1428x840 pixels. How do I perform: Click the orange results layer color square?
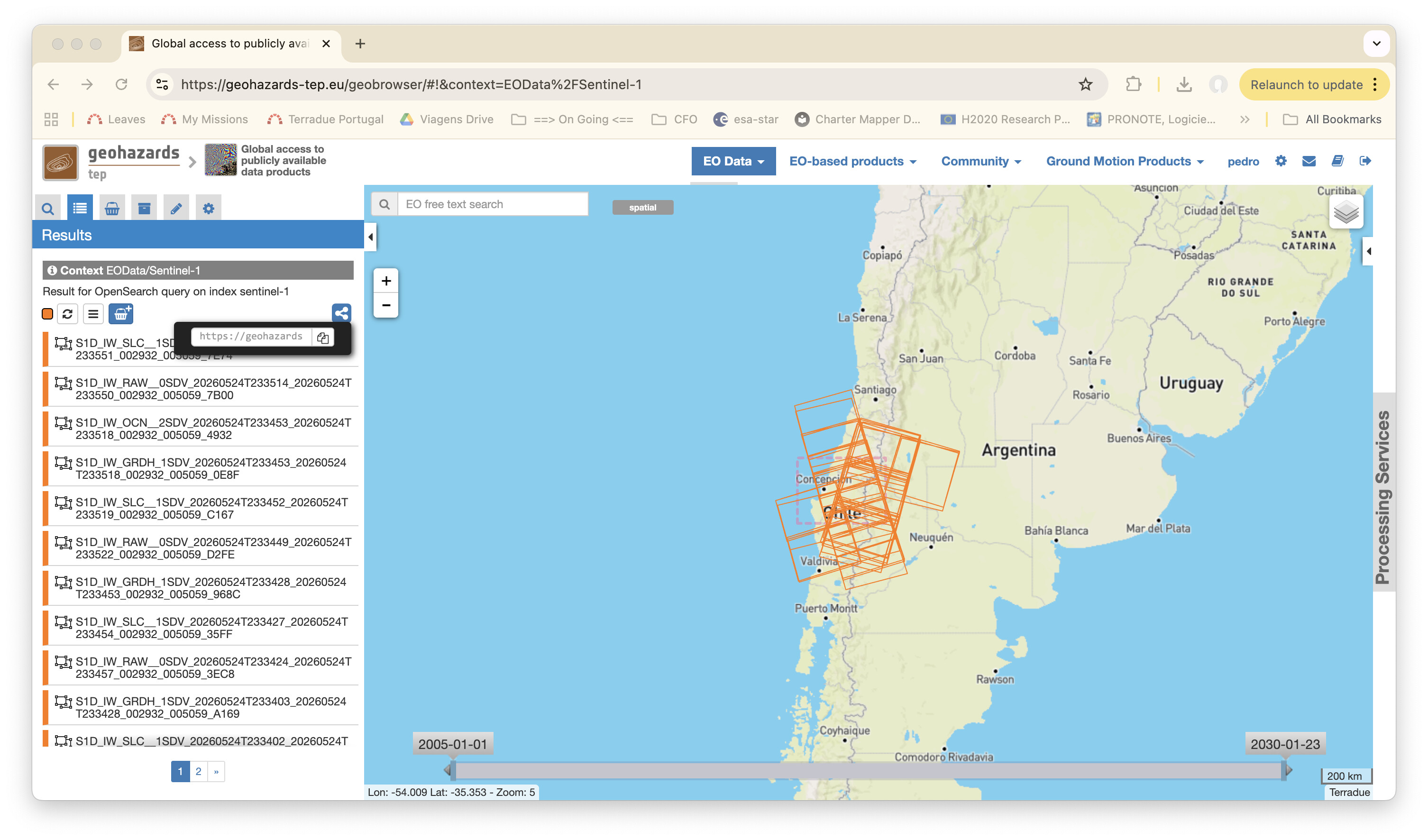point(47,314)
